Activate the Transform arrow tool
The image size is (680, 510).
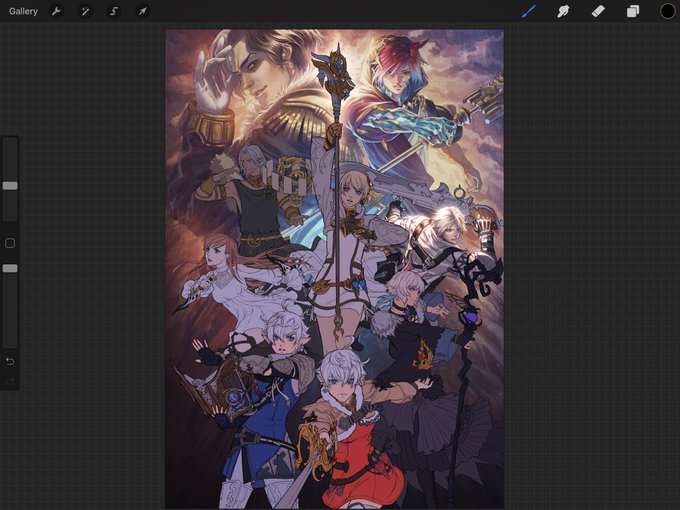pyautogui.click(x=142, y=11)
